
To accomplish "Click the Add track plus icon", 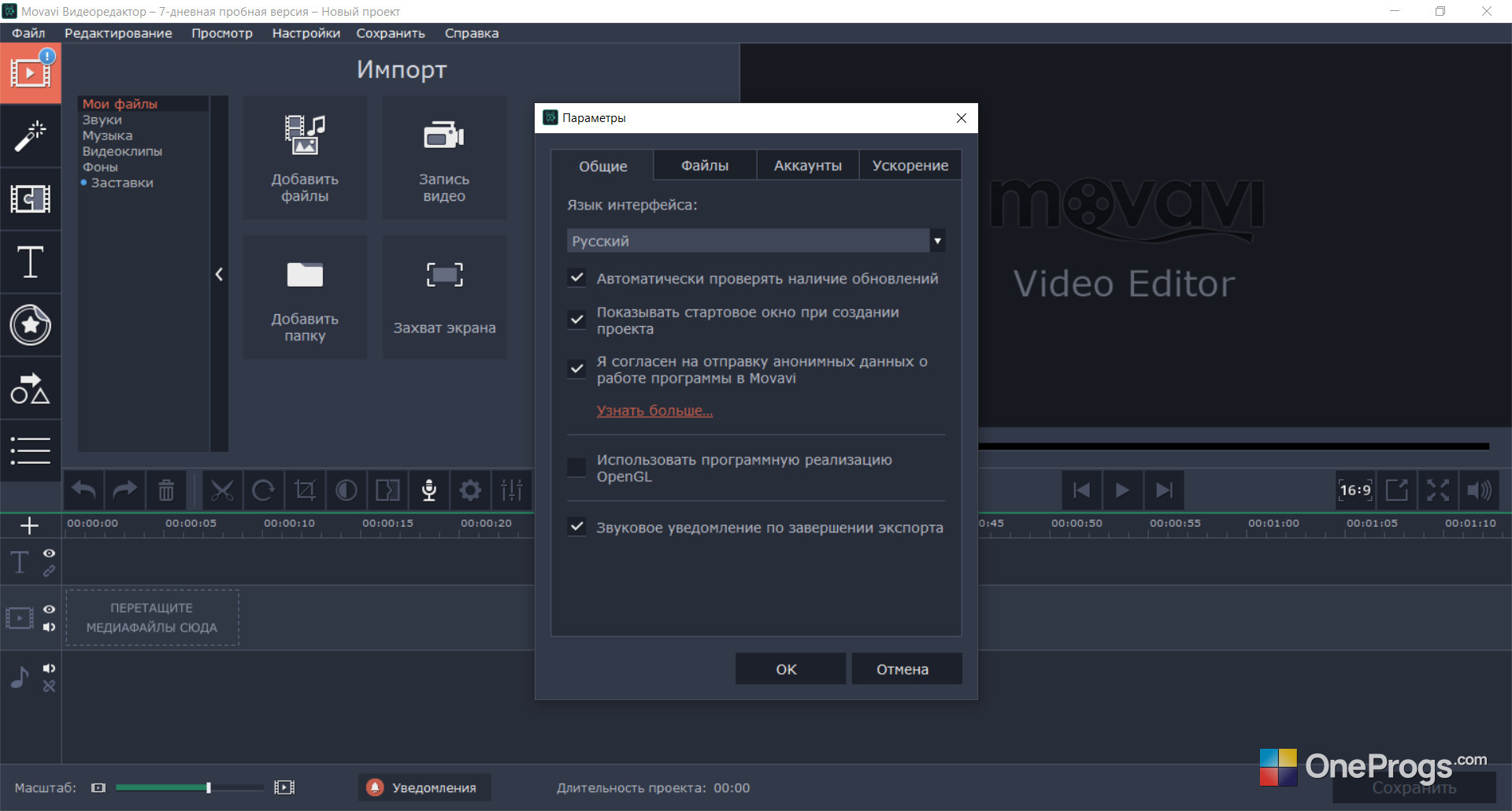I will pos(30,525).
